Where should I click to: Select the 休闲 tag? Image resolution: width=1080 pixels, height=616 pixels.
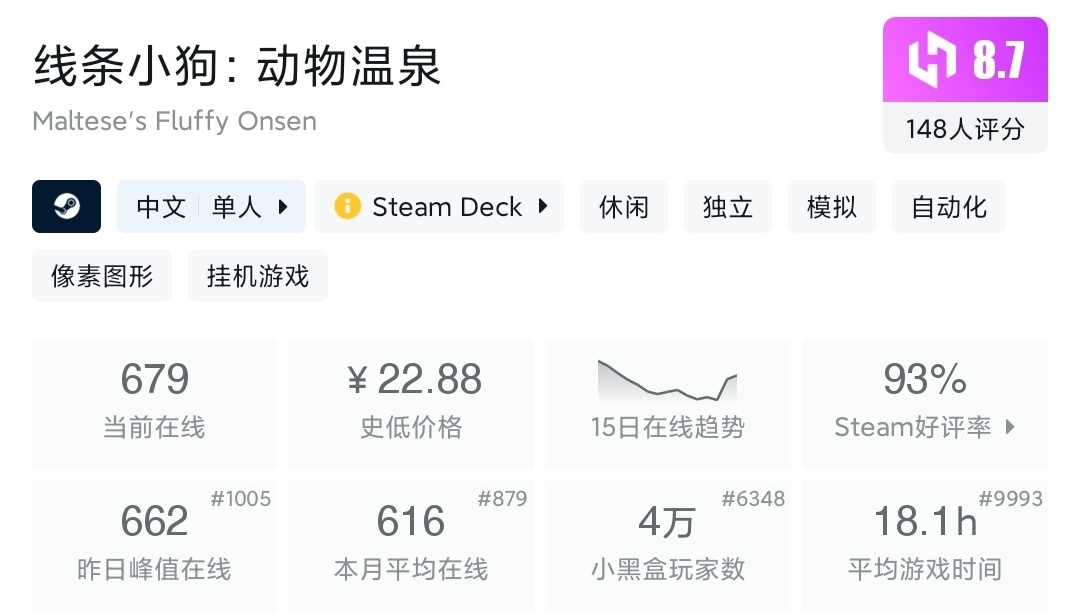pyautogui.click(x=624, y=207)
